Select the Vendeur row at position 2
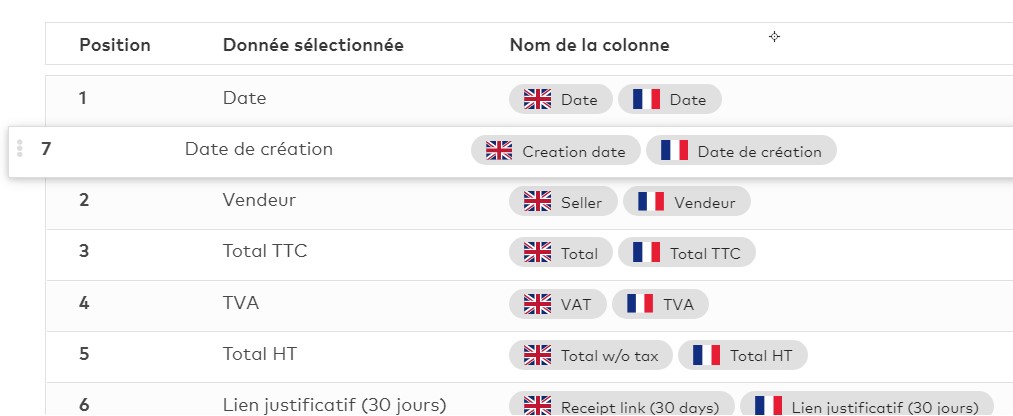 click(x=529, y=202)
